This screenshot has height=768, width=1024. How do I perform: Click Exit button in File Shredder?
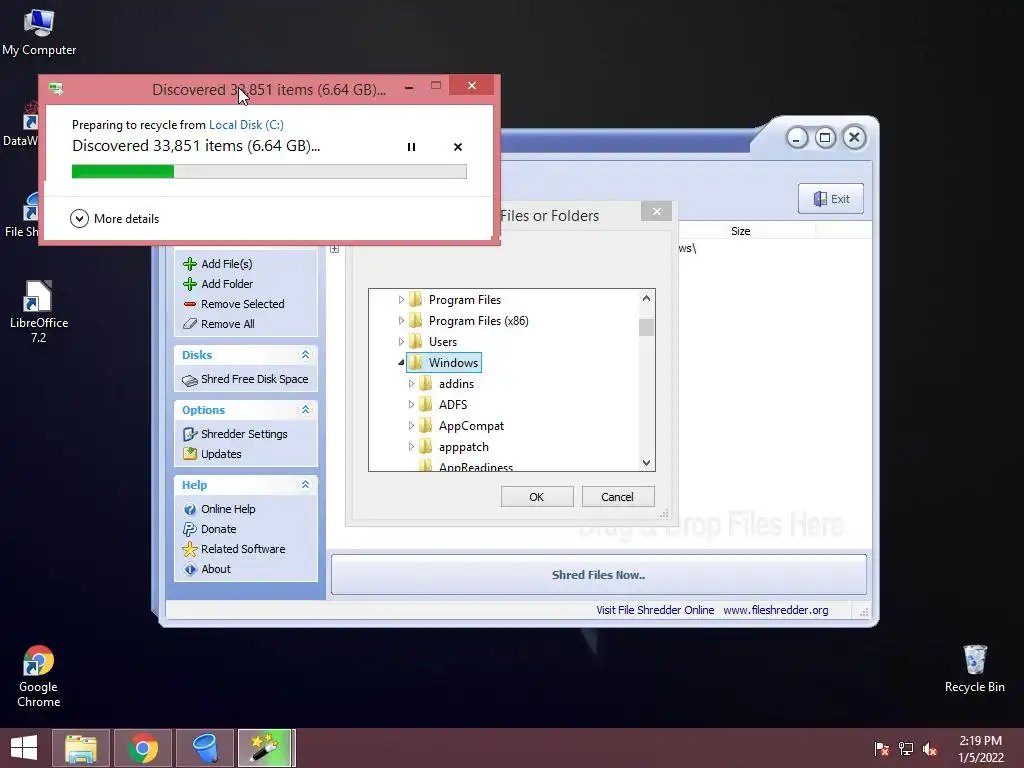(x=831, y=199)
